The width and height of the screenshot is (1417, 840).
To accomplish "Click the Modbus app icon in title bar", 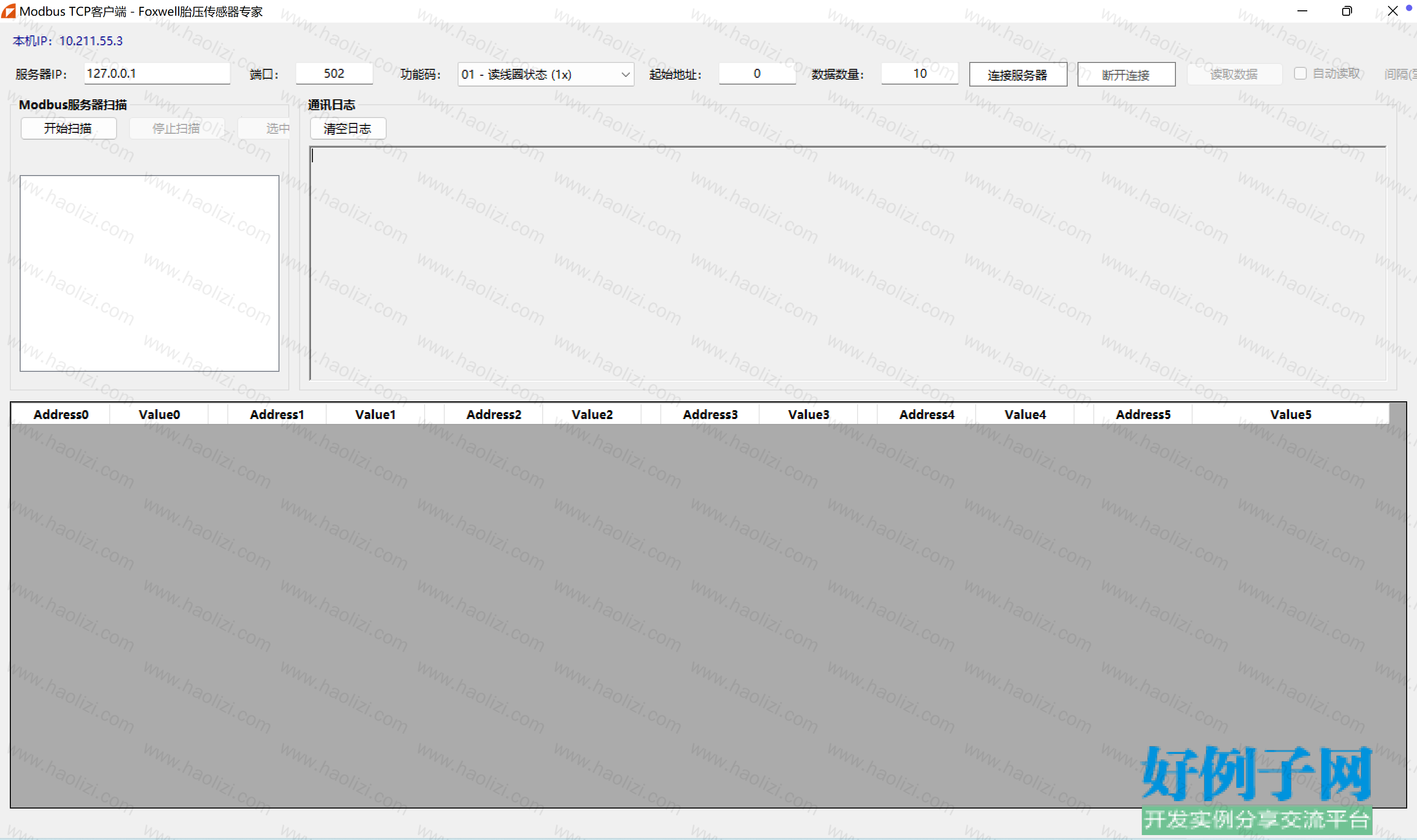I will (8, 11).
